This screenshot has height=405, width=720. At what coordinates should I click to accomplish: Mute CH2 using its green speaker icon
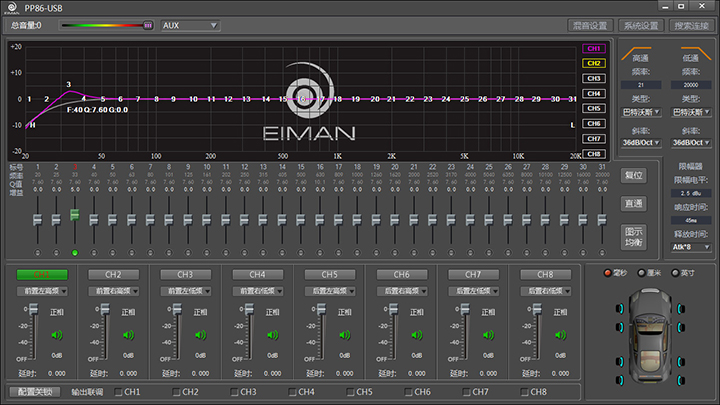(128, 335)
